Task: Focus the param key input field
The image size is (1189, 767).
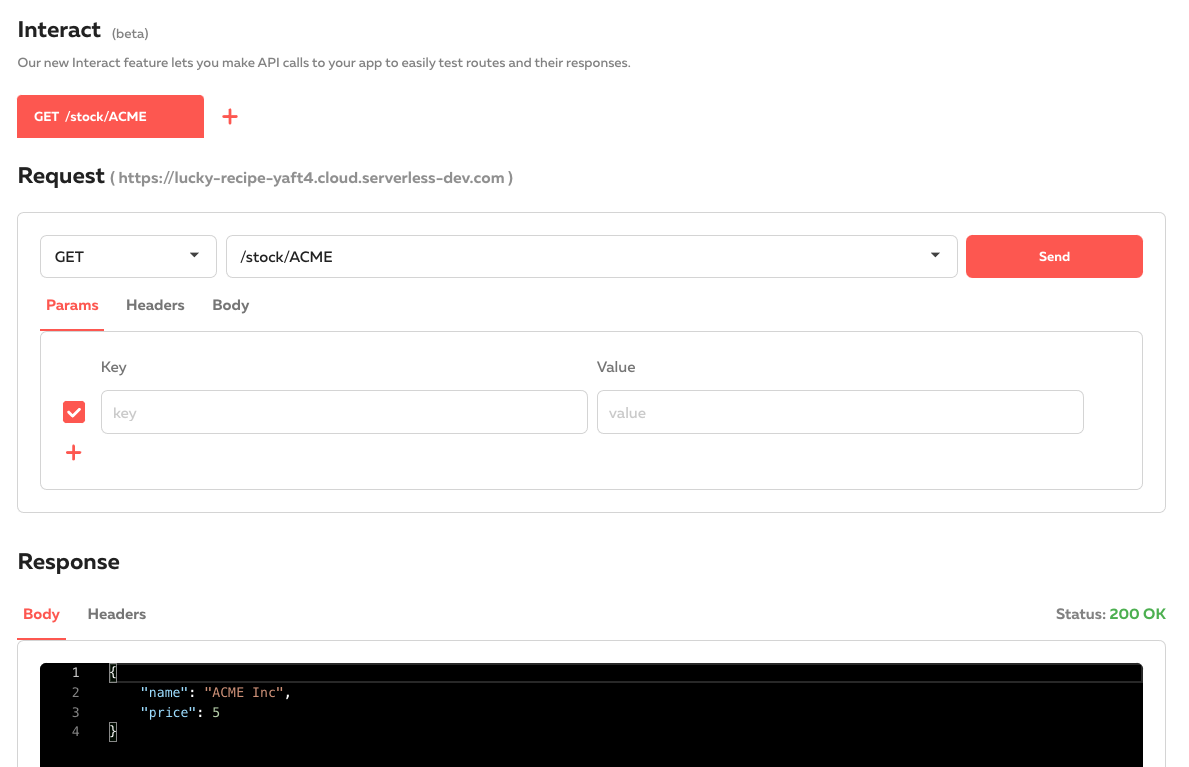Action: 344,412
